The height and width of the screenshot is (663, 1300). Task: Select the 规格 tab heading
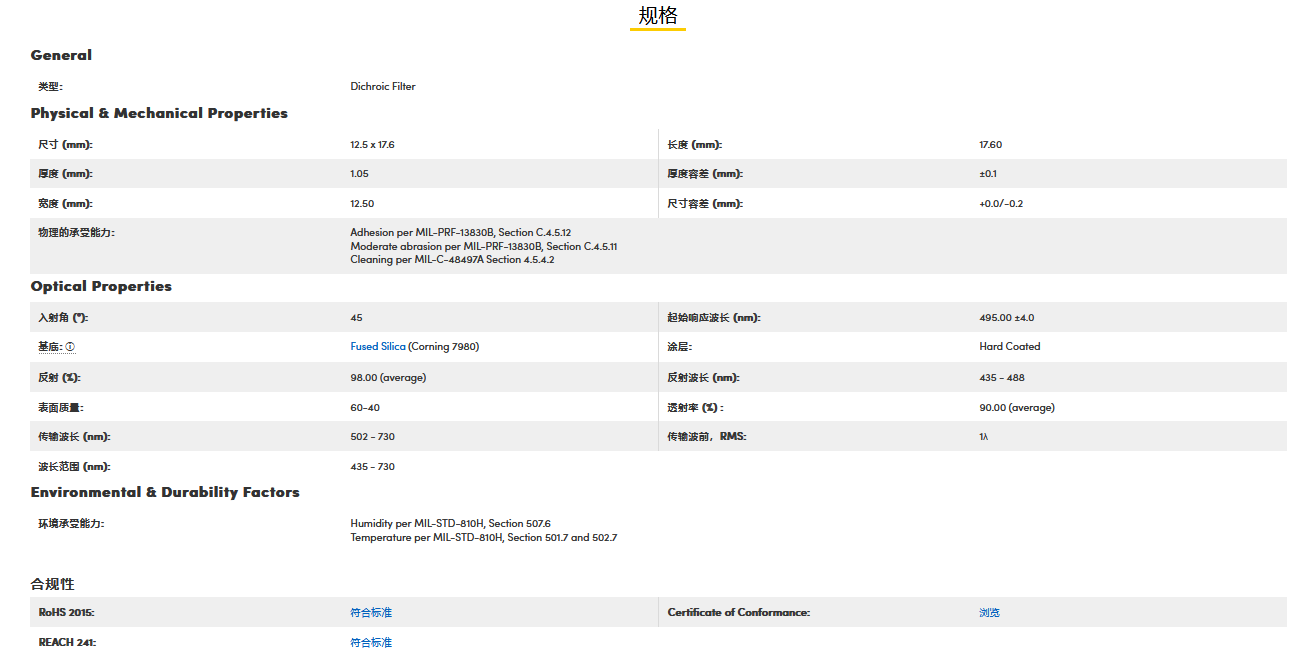(657, 16)
